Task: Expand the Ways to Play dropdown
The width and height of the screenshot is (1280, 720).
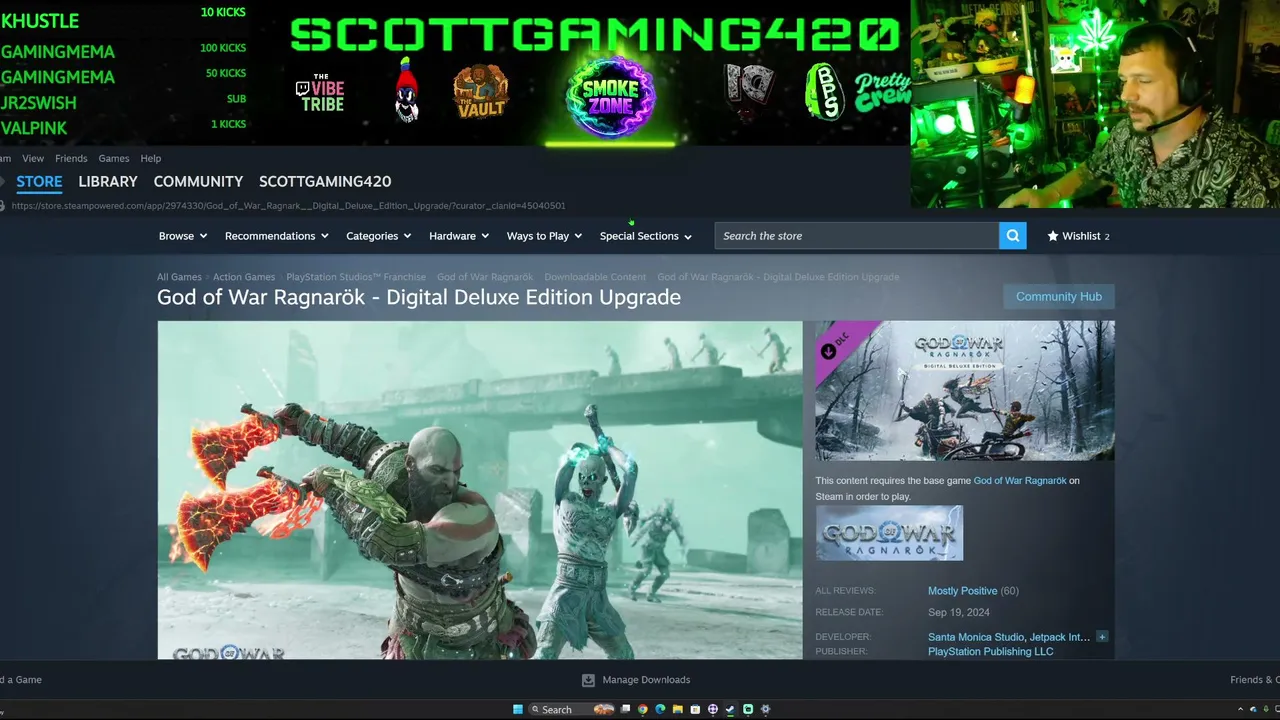Action: [x=545, y=236]
